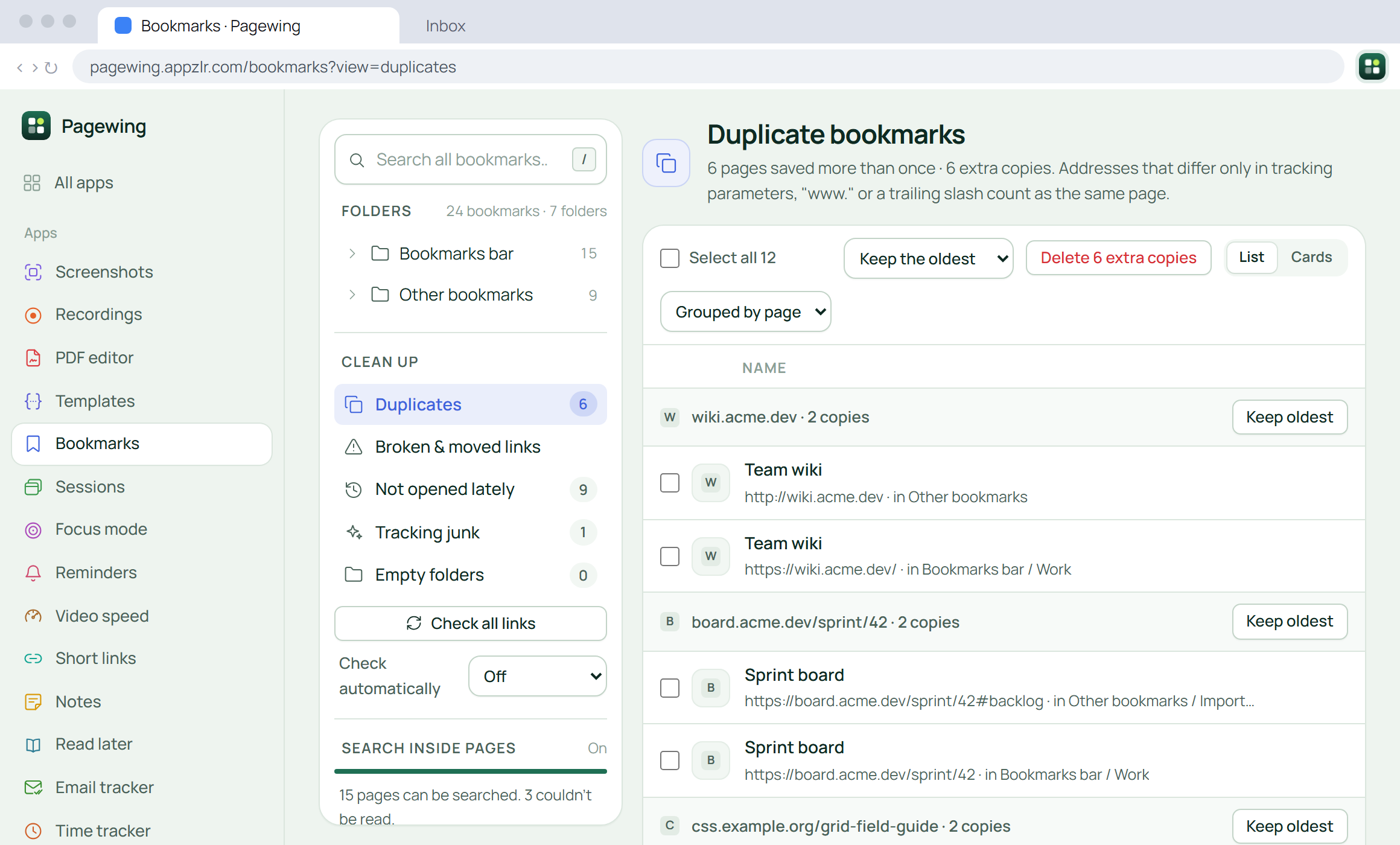Go to Templates in sidebar
The height and width of the screenshot is (845, 1400).
(142, 401)
